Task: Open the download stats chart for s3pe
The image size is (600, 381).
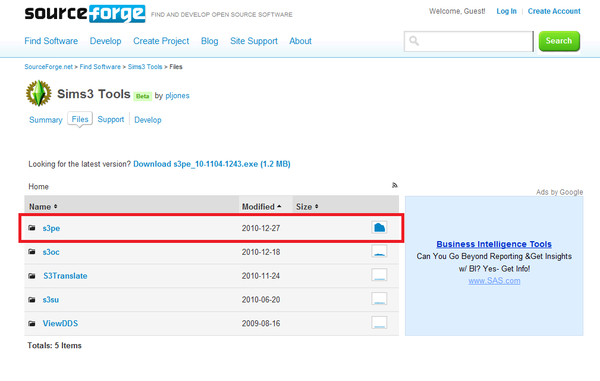Action: click(x=379, y=228)
